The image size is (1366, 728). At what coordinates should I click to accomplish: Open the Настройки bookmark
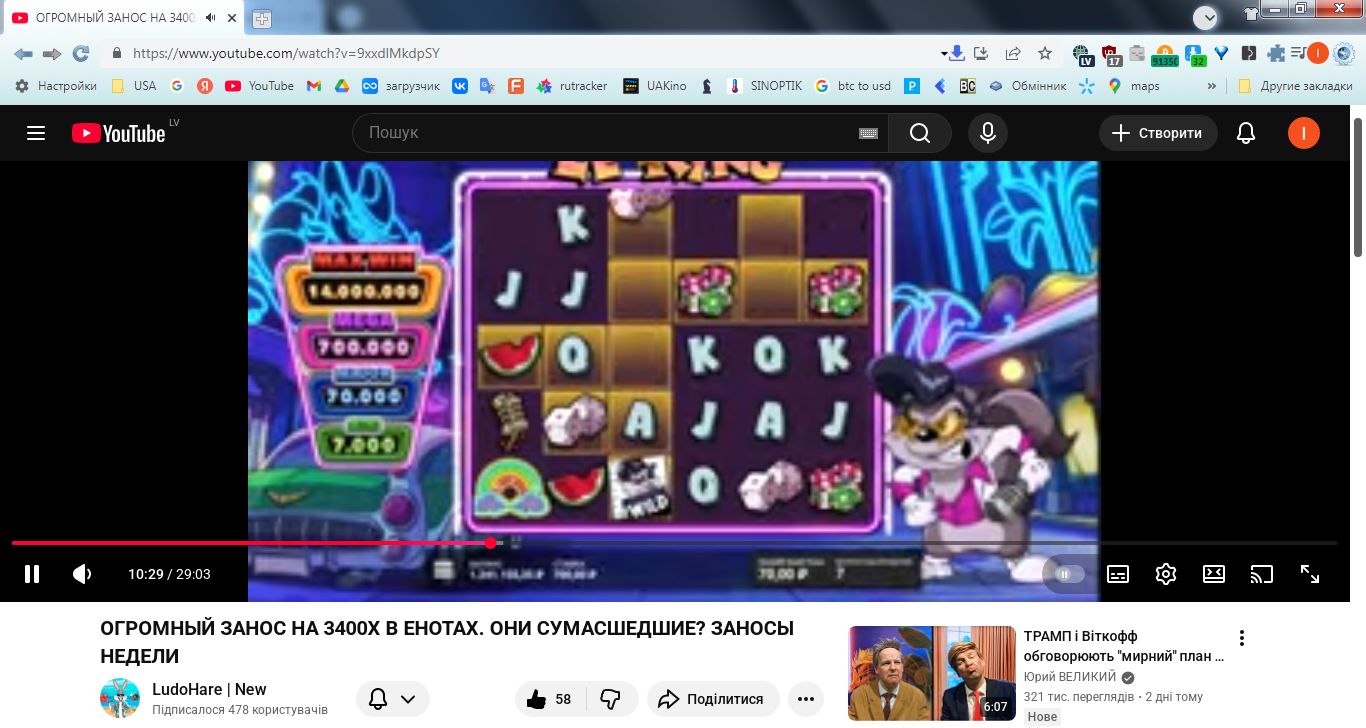pos(56,86)
